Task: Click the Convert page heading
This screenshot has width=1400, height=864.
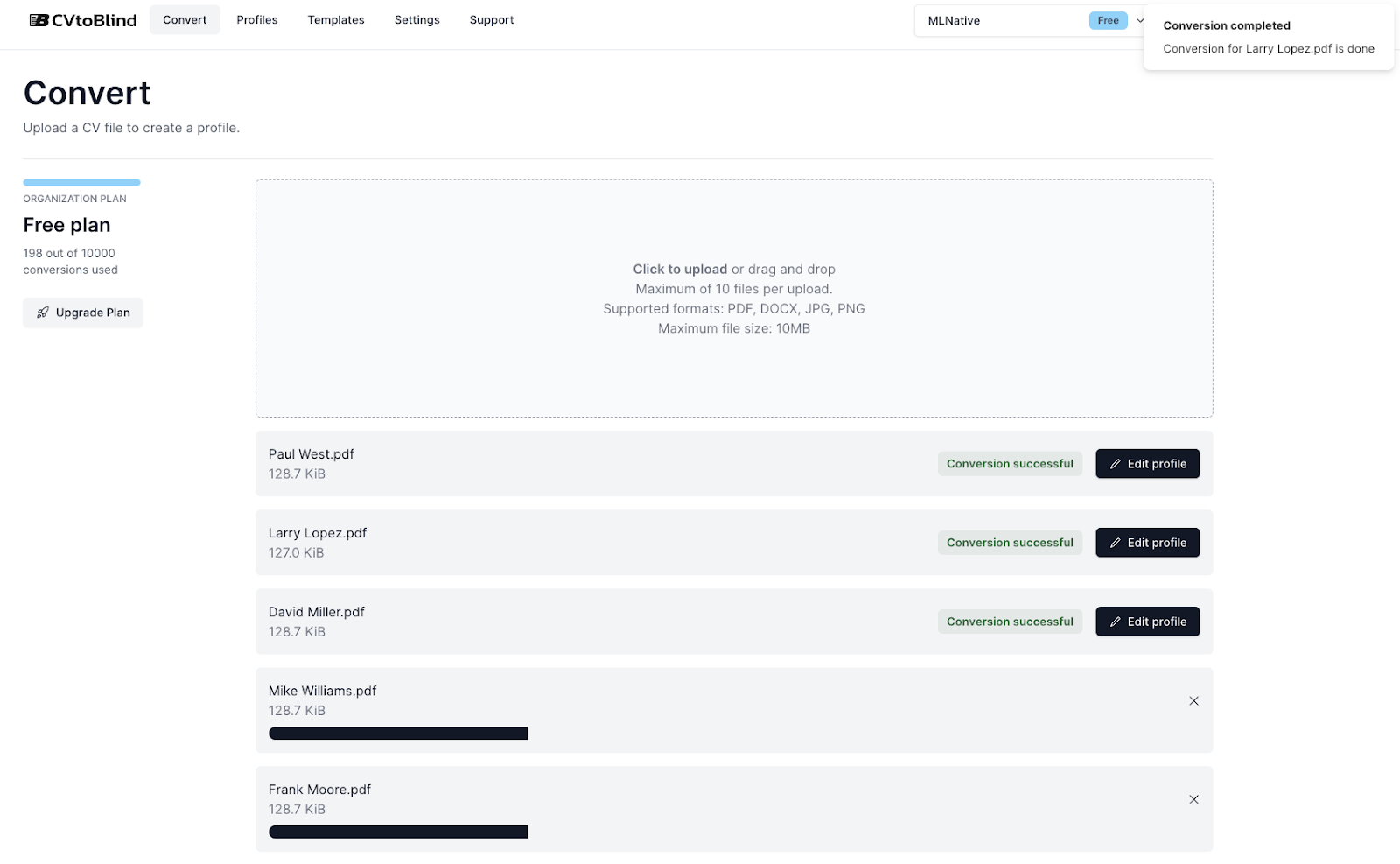Action: pos(87,93)
